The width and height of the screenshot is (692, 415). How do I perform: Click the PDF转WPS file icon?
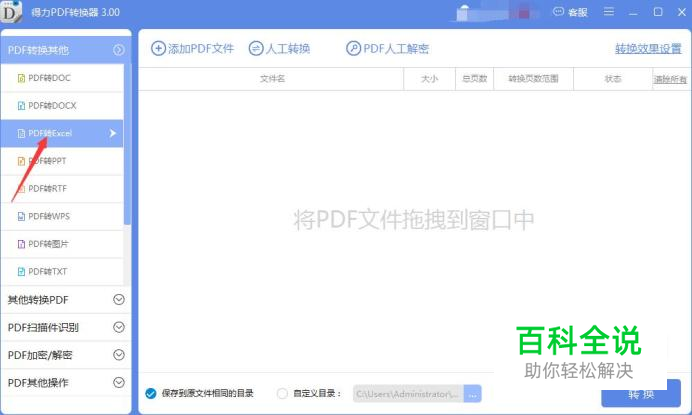[21, 216]
